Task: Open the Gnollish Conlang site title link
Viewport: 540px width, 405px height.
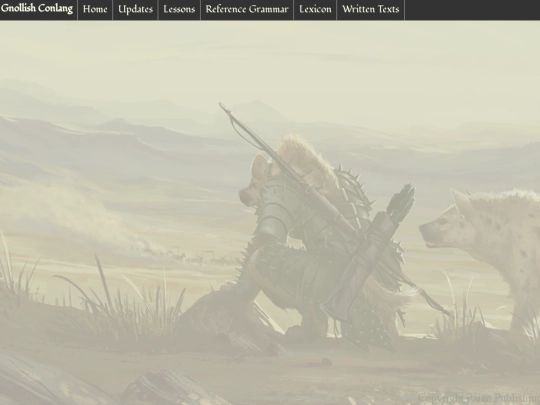Action: [x=37, y=9]
